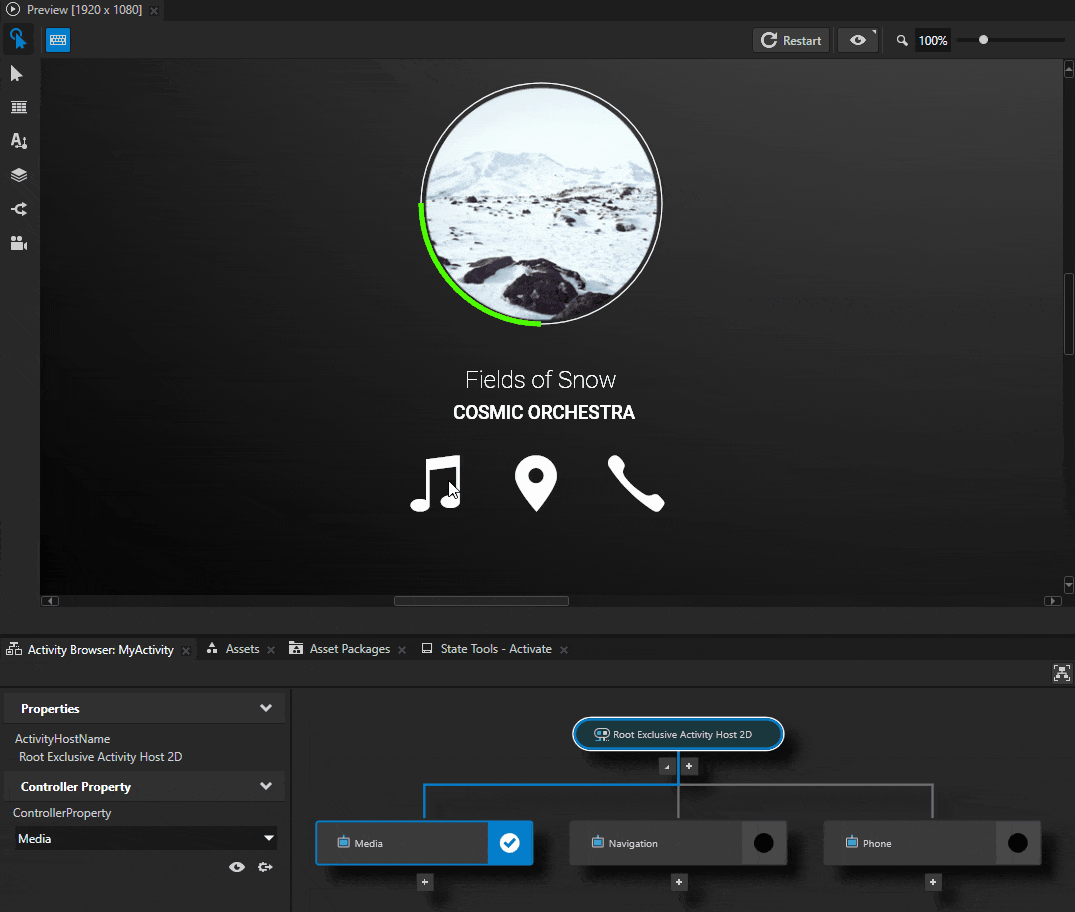
Task: Select the interact mode cursor tool
Action: point(18,40)
